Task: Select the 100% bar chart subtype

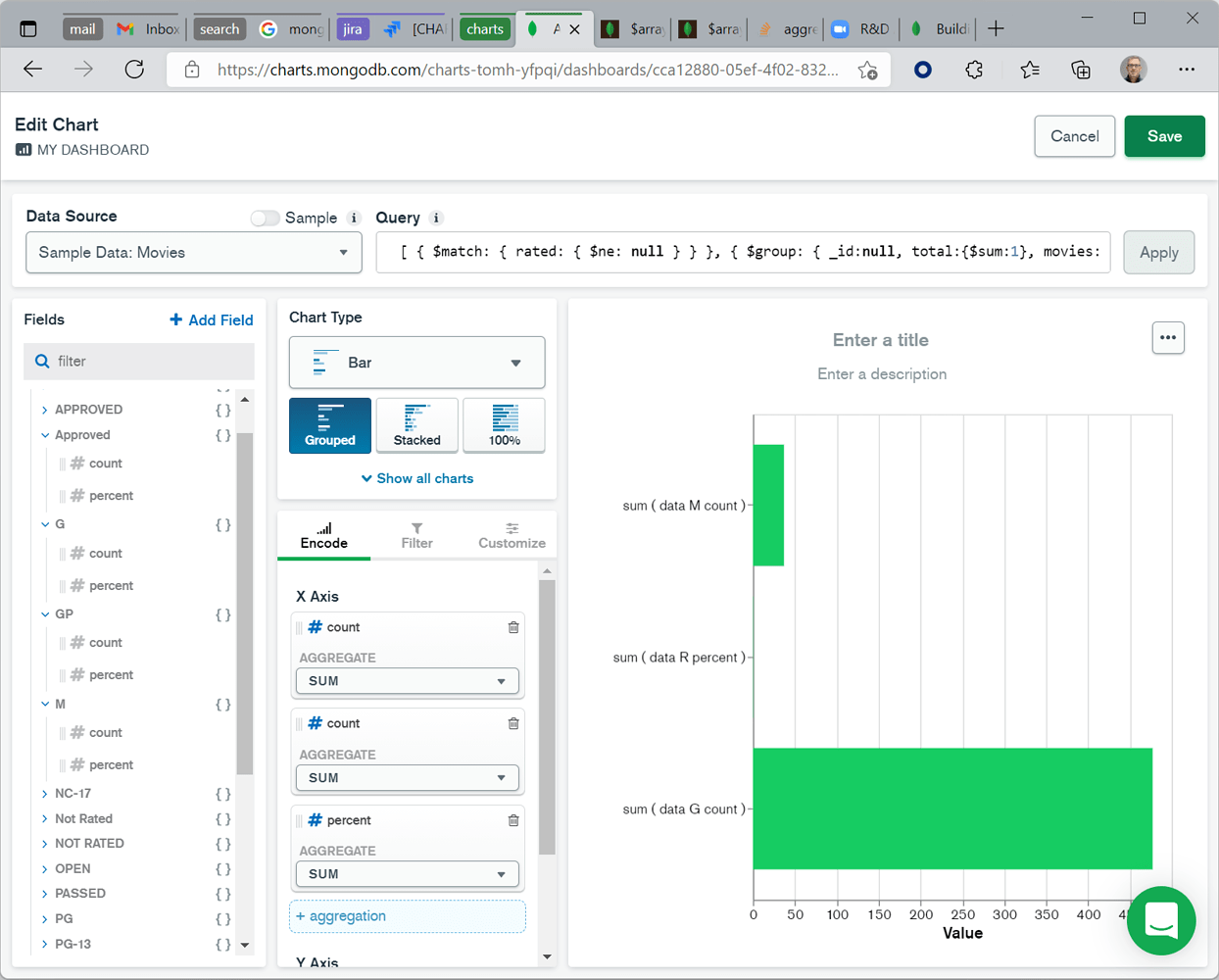Action: pos(504,425)
